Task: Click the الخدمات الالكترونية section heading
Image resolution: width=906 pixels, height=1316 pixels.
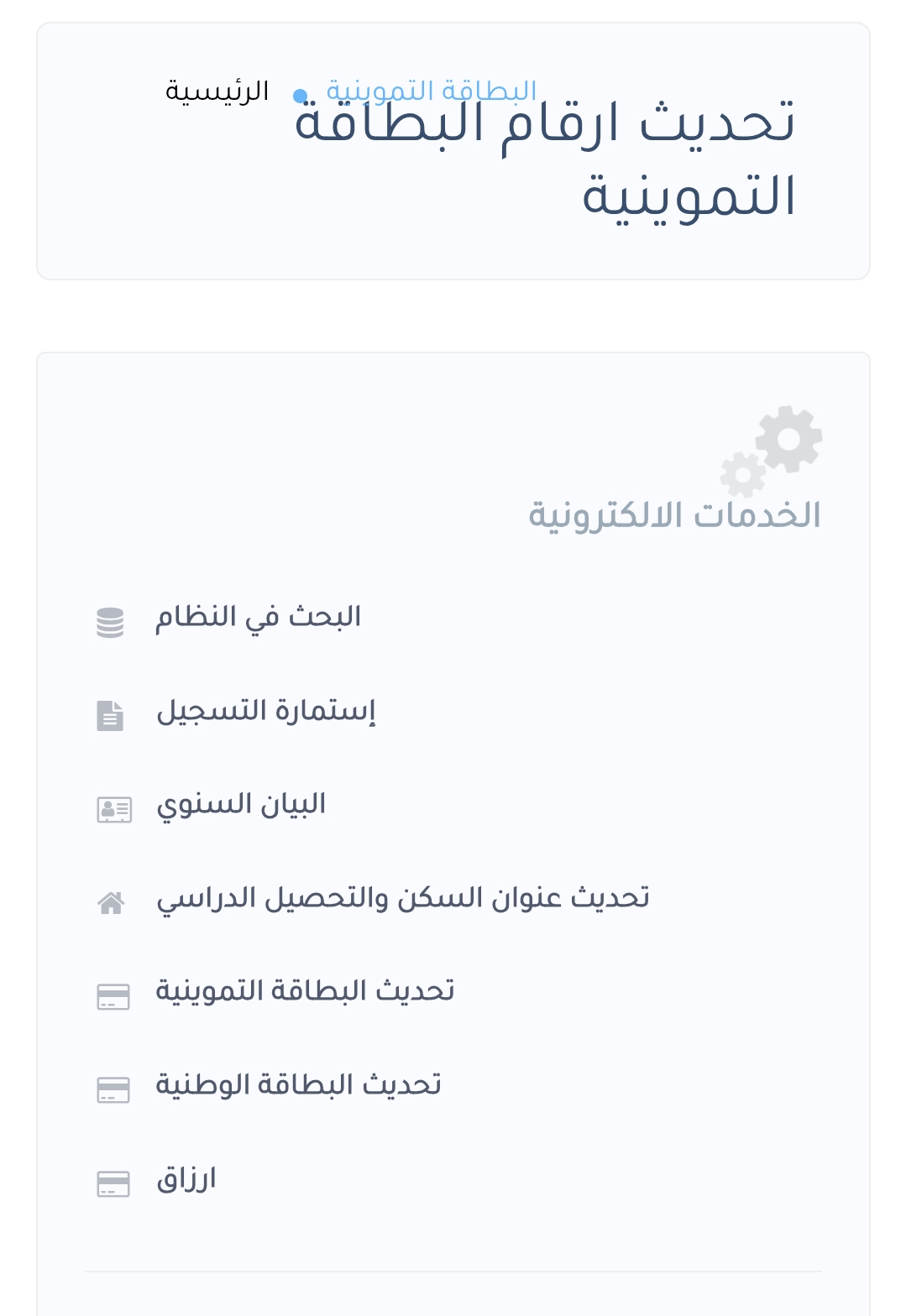Action: (674, 515)
